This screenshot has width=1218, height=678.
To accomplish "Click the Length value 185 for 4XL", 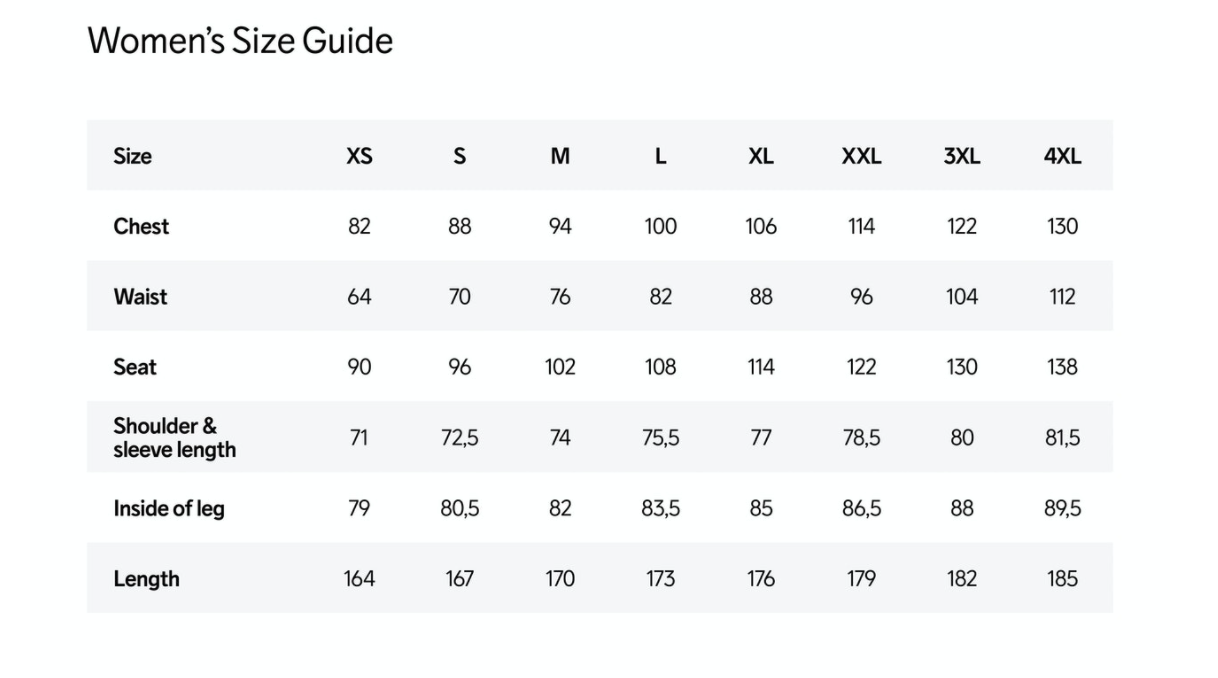I will point(1062,579).
